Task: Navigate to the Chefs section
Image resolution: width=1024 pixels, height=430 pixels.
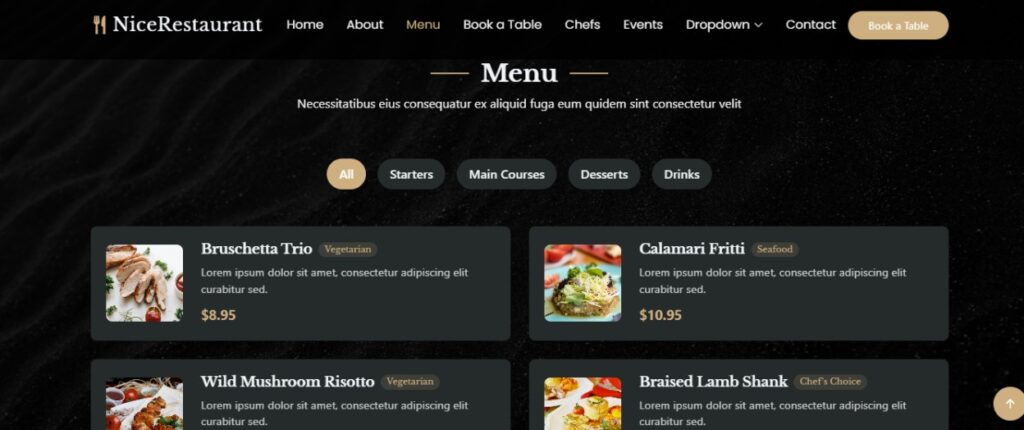Action: pos(583,25)
